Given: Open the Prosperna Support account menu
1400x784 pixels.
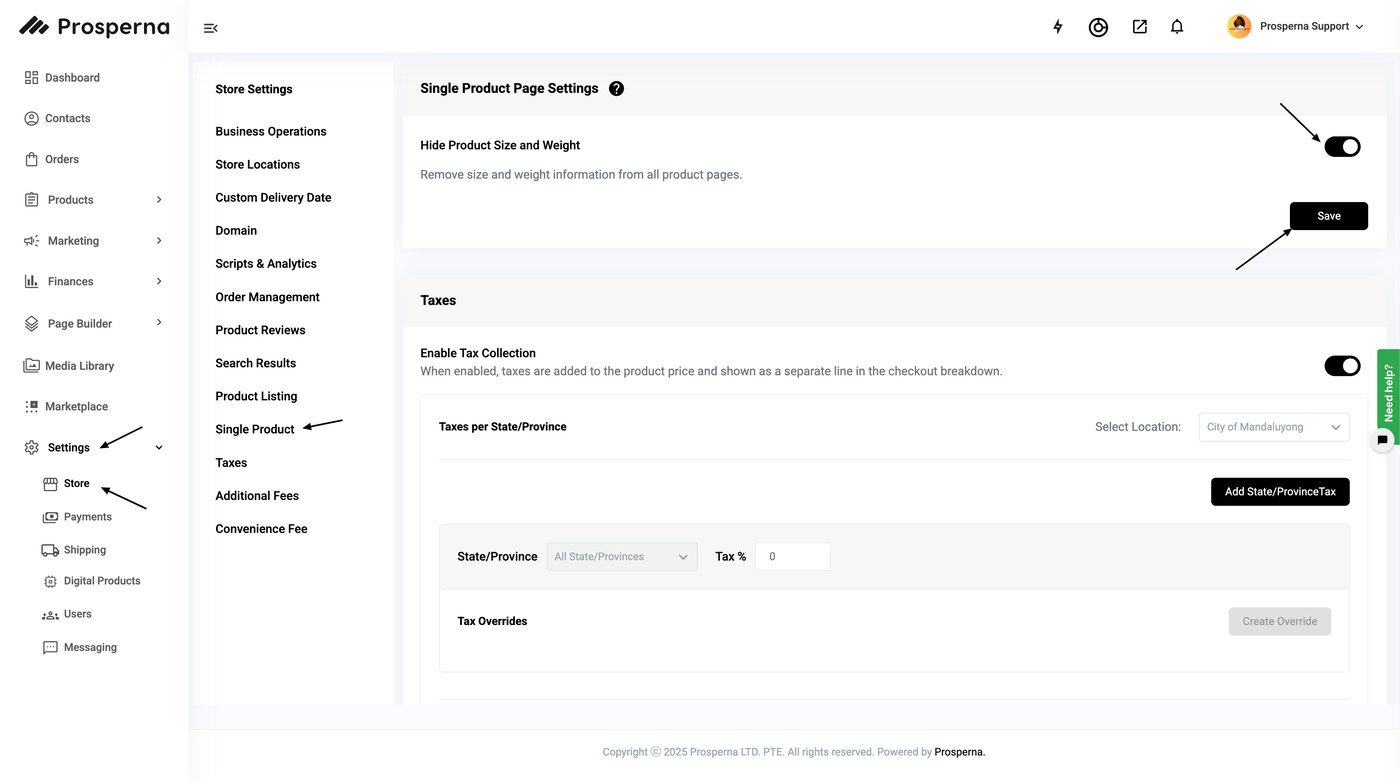Looking at the screenshot, I should (x=1296, y=27).
